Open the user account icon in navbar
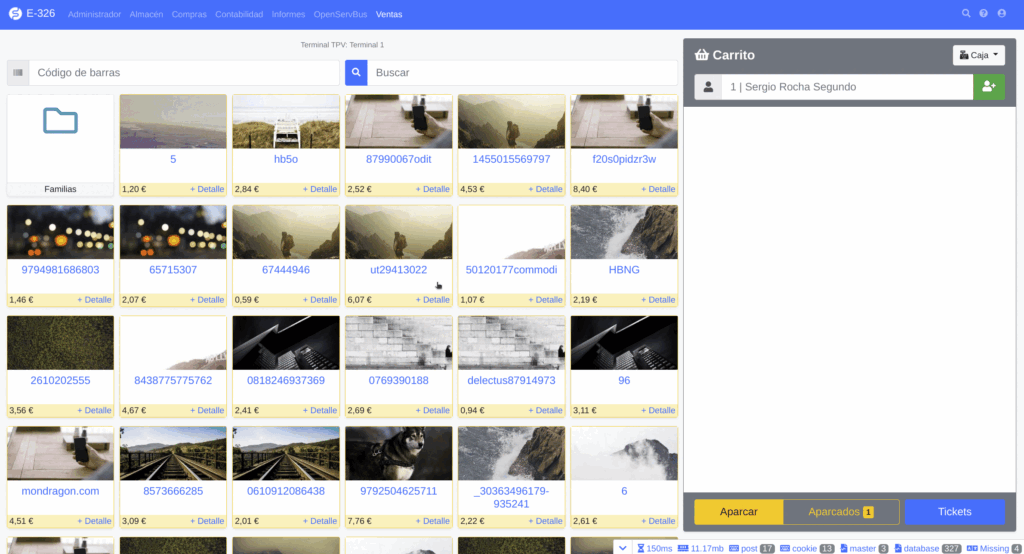1024x554 pixels. tap(1002, 14)
